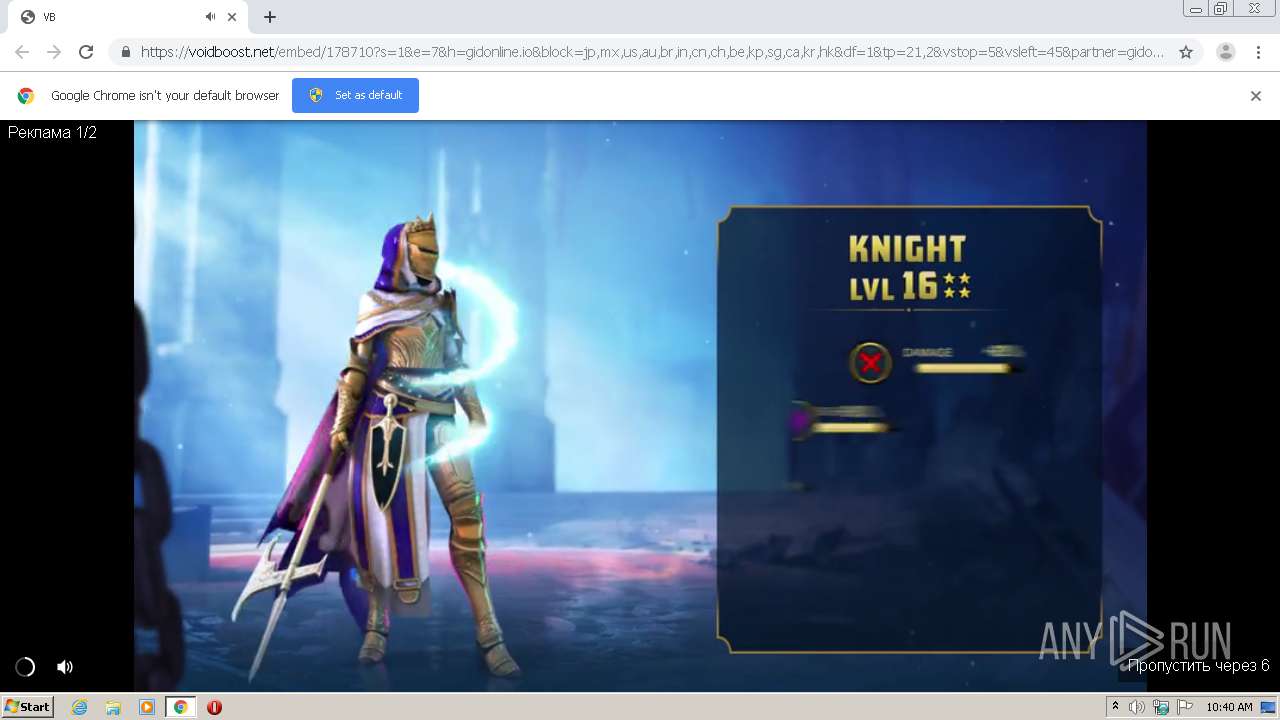This screenshot has height=720, width=1280.
Task: Click the KNIGHT title in the ad
Action: tap(907, 248)
